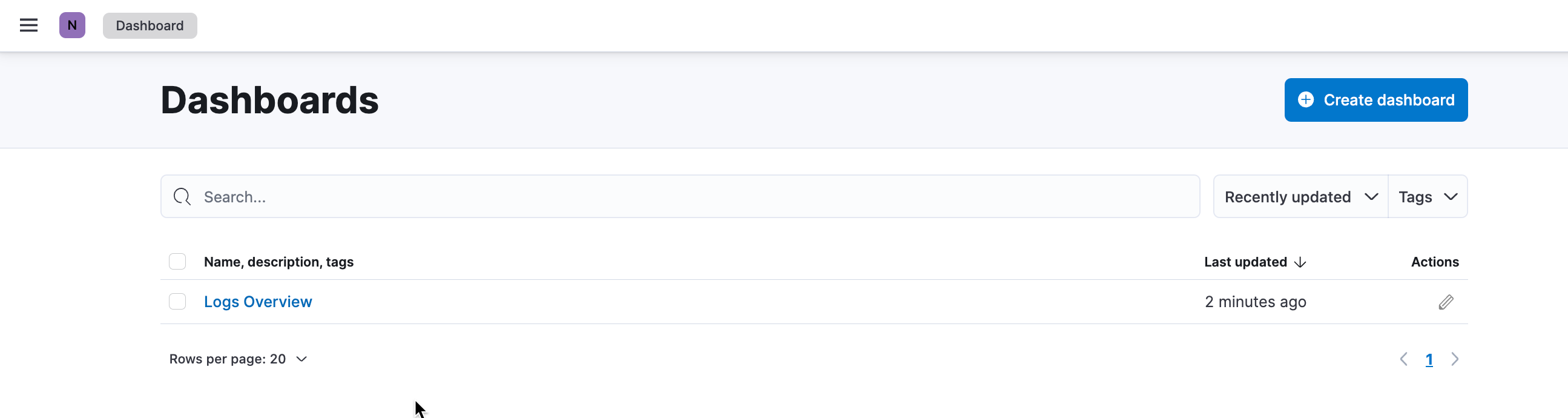Click the Name, description, tags header

coord(278,262)
